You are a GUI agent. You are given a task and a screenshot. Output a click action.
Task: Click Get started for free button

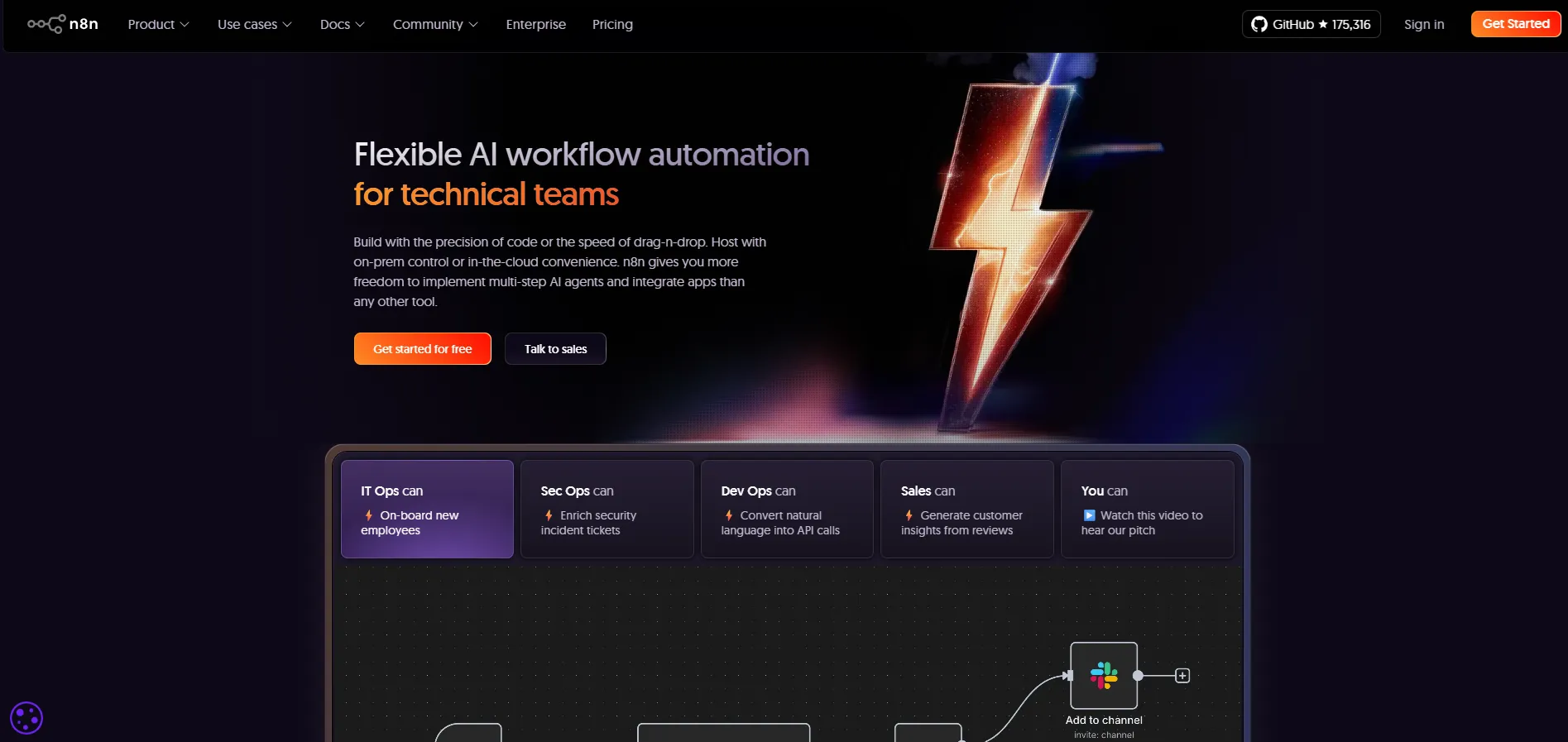[x=422, y=349]
